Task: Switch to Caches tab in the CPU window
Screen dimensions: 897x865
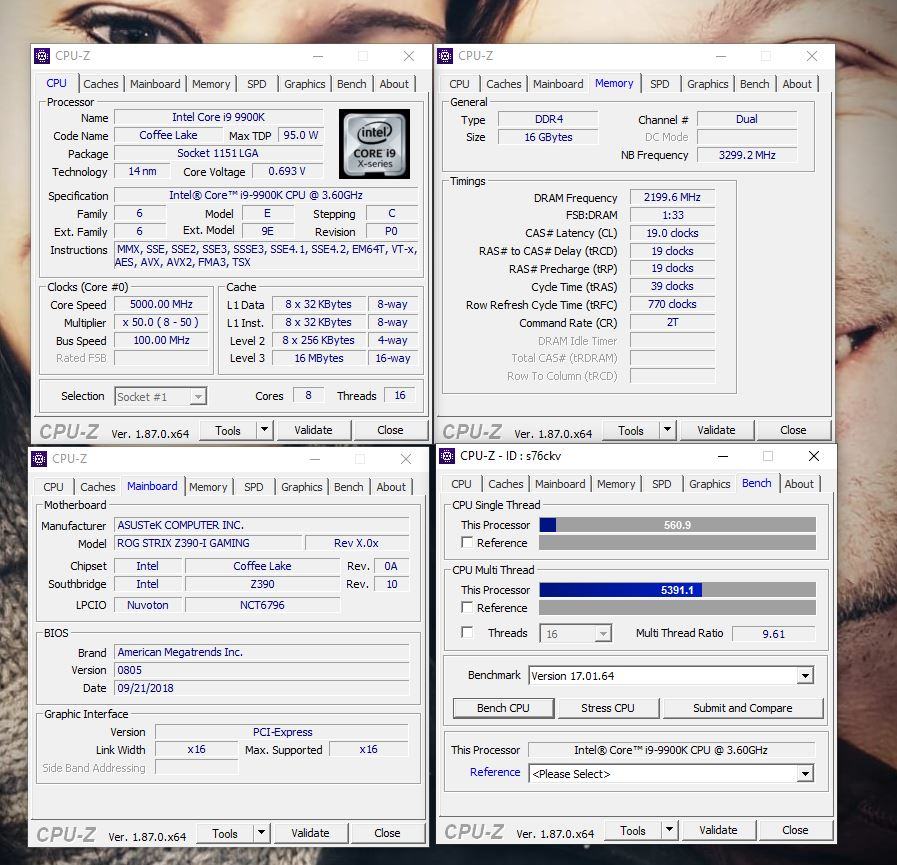Action: pyautogui.click(x=101, y=84)
